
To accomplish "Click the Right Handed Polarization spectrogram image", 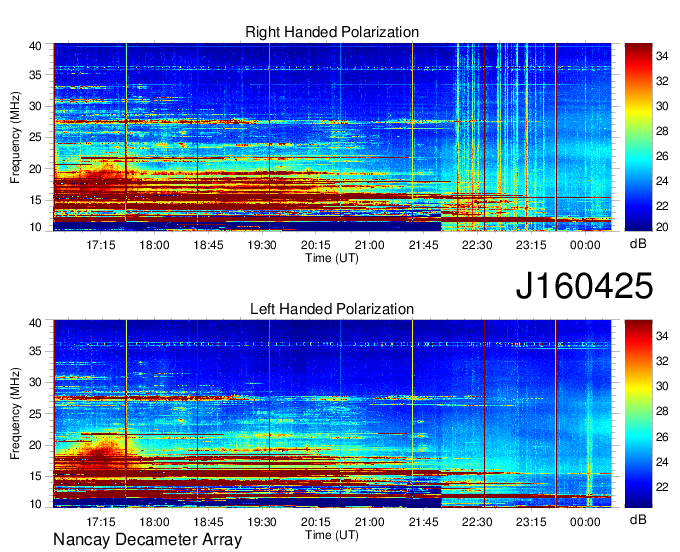I will (332, 137).
